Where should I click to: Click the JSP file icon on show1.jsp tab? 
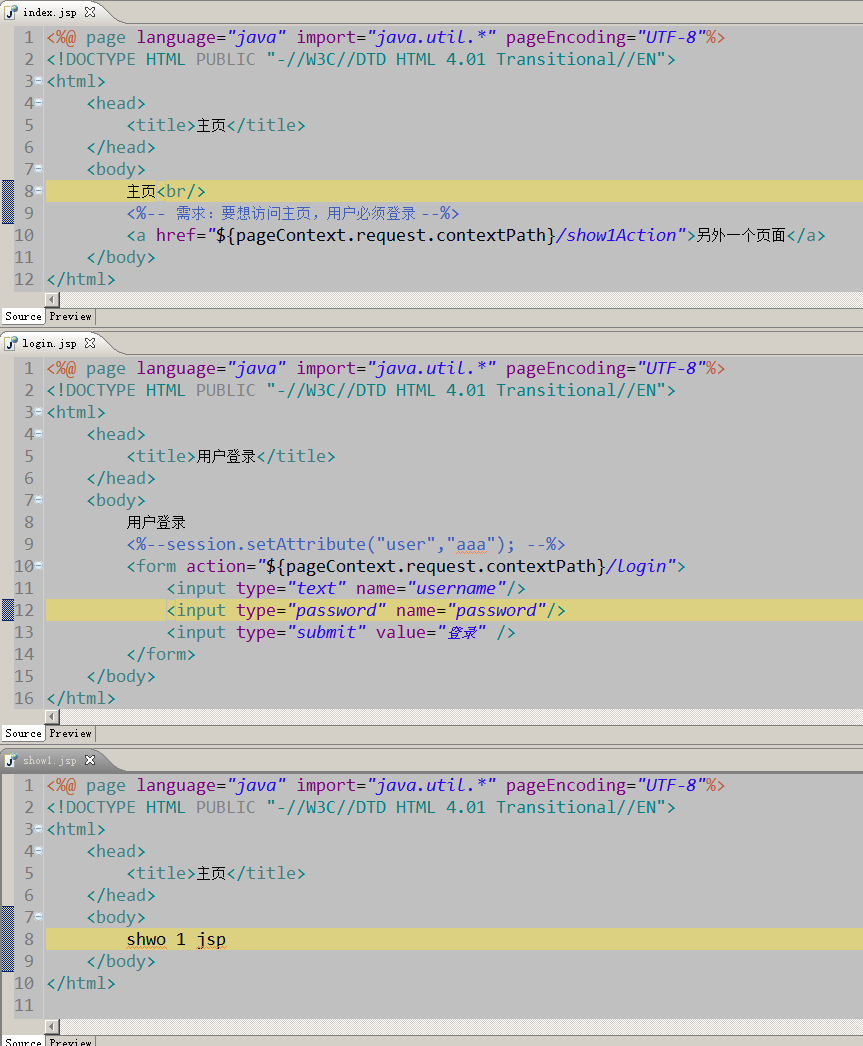point(11,760)
